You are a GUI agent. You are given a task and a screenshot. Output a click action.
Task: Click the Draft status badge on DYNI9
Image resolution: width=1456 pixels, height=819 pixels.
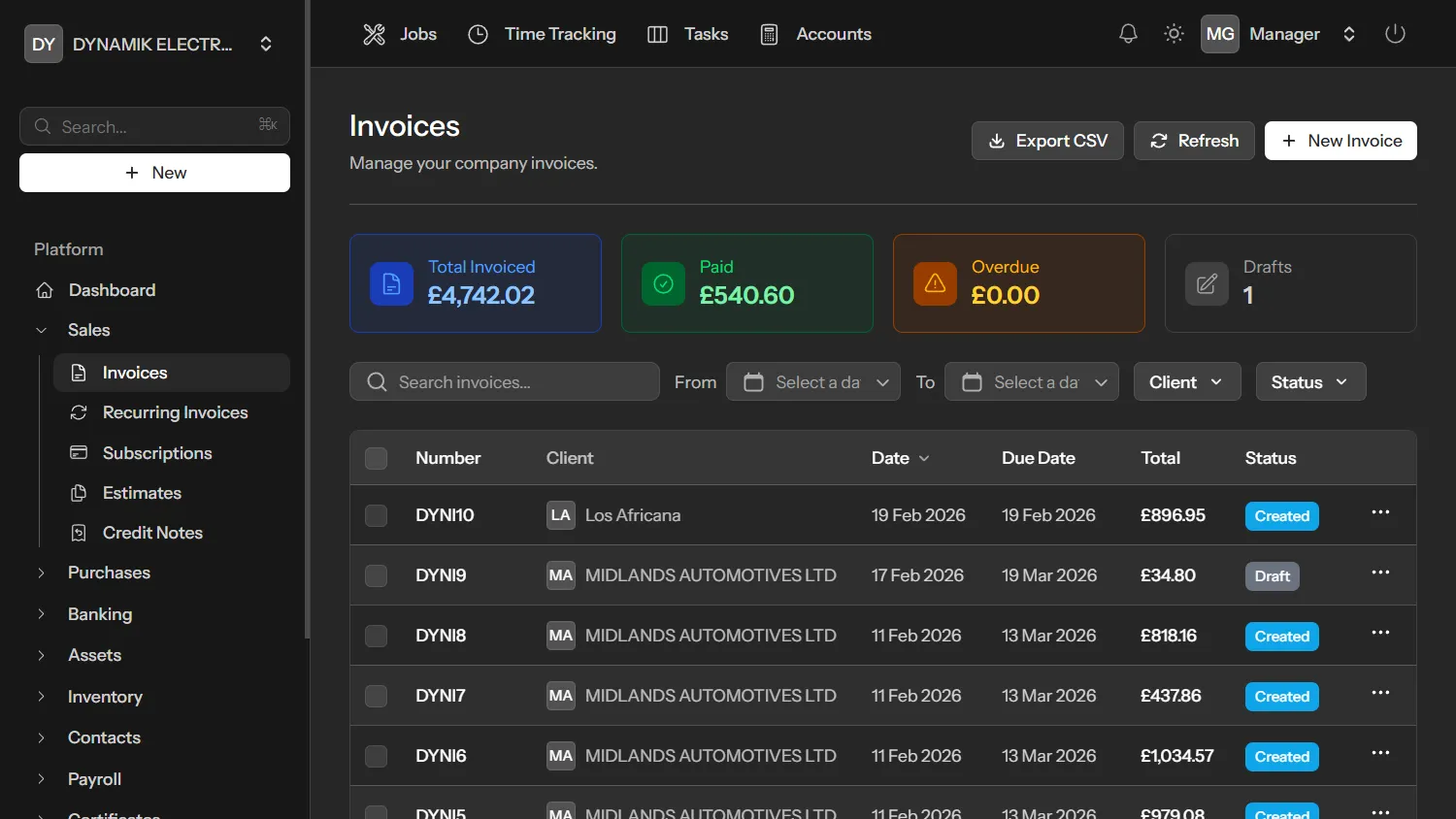click(x=1272, y=576)
